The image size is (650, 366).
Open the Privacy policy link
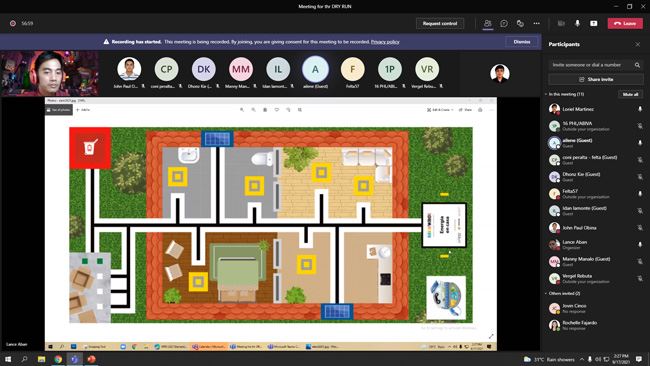(385, 42)
